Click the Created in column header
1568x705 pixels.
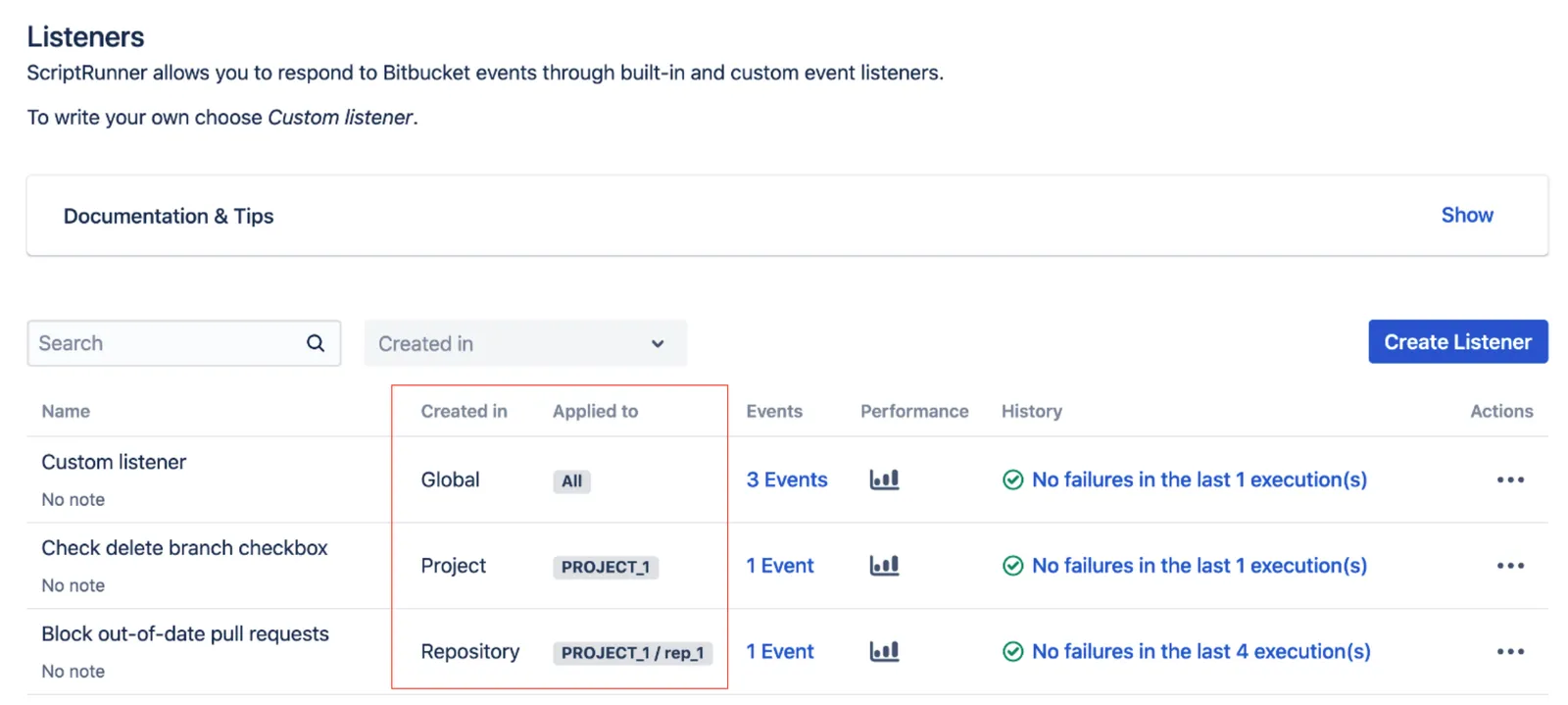465,412
